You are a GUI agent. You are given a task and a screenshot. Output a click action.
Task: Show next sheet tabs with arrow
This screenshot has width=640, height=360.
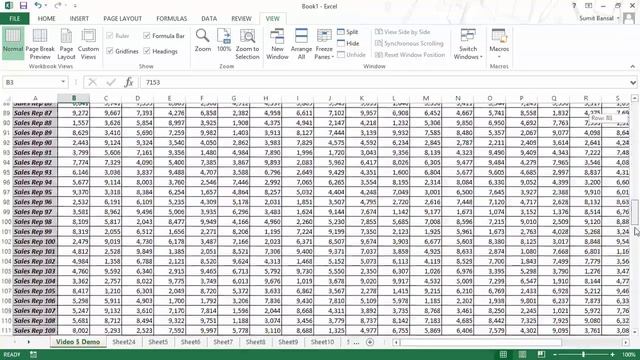click(29, 342)
